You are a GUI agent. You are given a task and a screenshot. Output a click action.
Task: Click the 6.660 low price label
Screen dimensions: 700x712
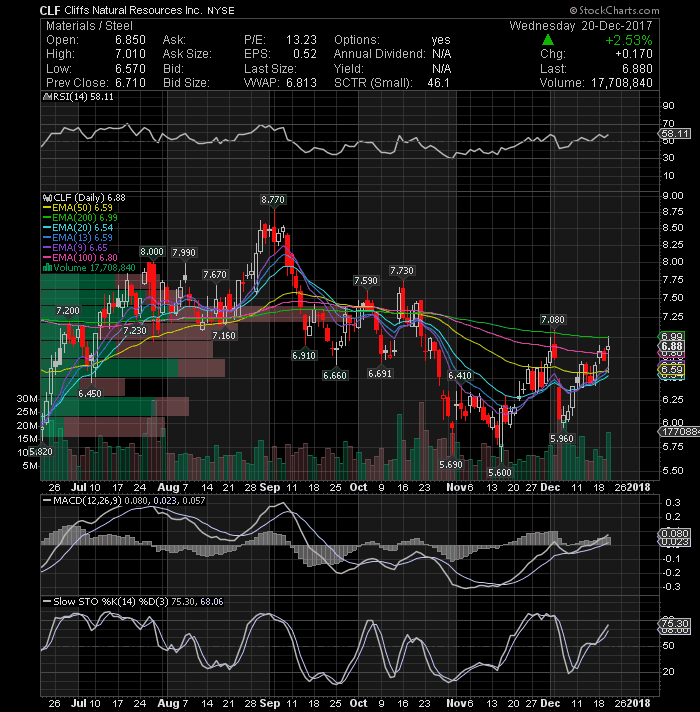335,376
